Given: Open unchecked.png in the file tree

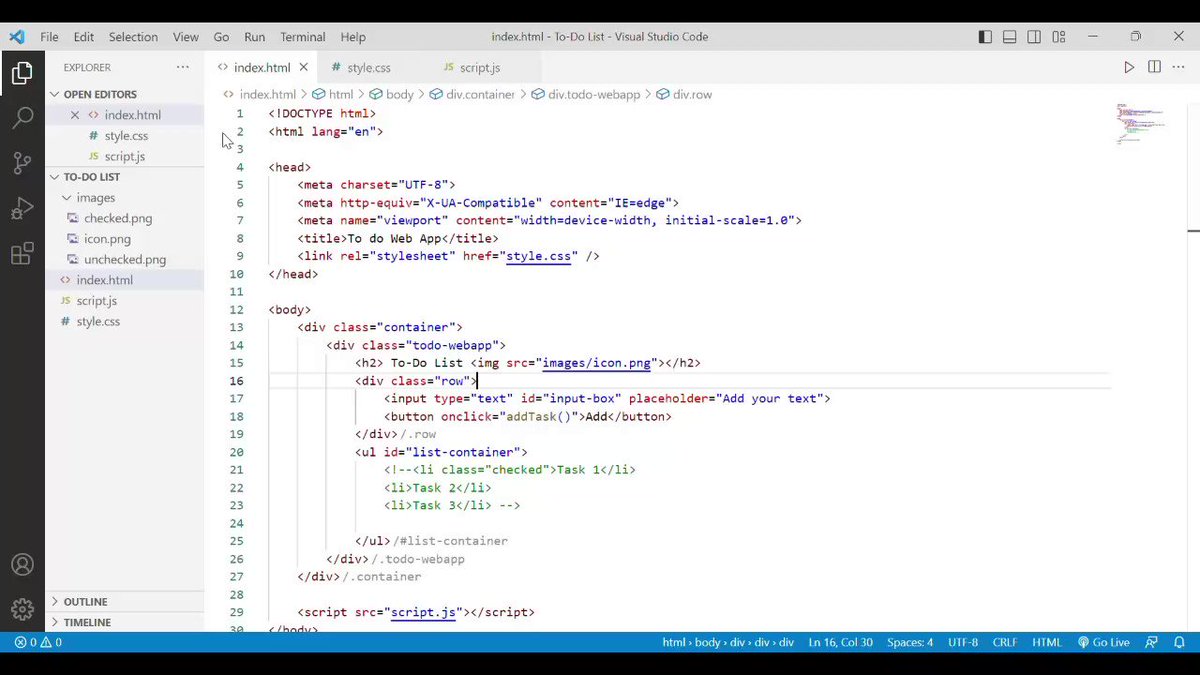Looking at the screenshot, I should point(125,260).
